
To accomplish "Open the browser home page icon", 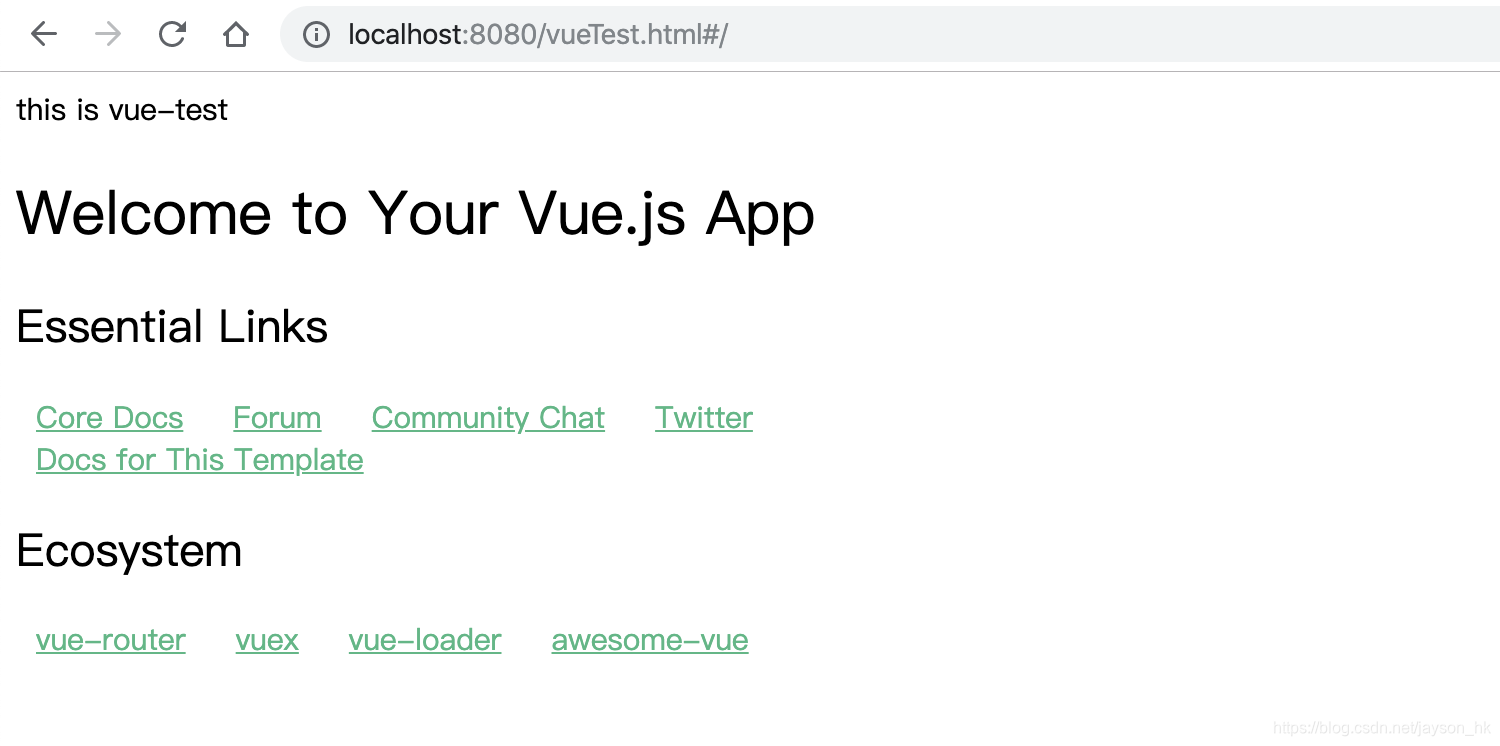I will [236, 35].
